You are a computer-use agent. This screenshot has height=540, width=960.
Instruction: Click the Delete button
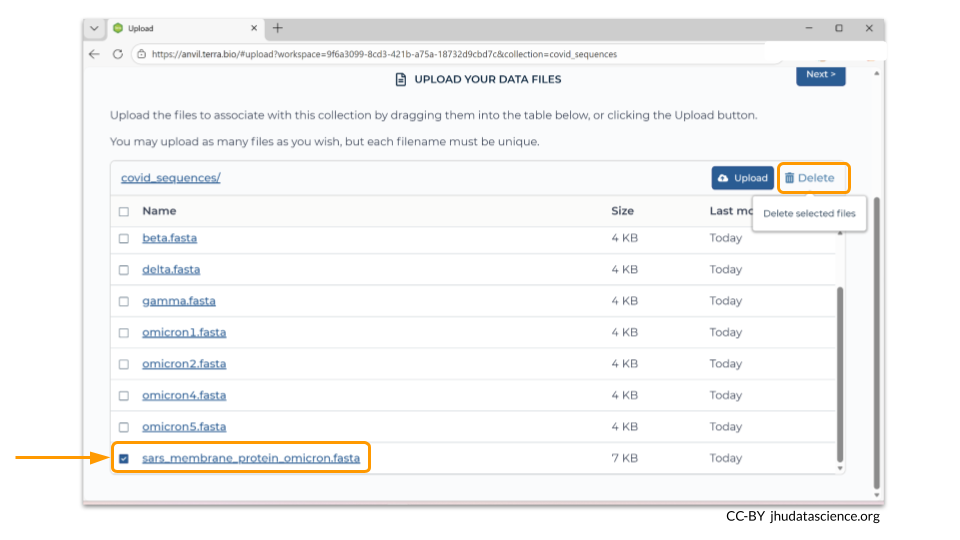(810, 178)
